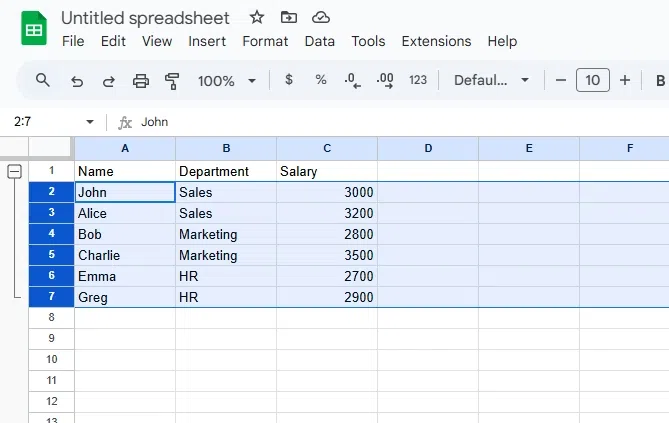Click the move to folder icon
Viewport: 669px width, 423px height.
pyautogui.click(x=289, y=17)
